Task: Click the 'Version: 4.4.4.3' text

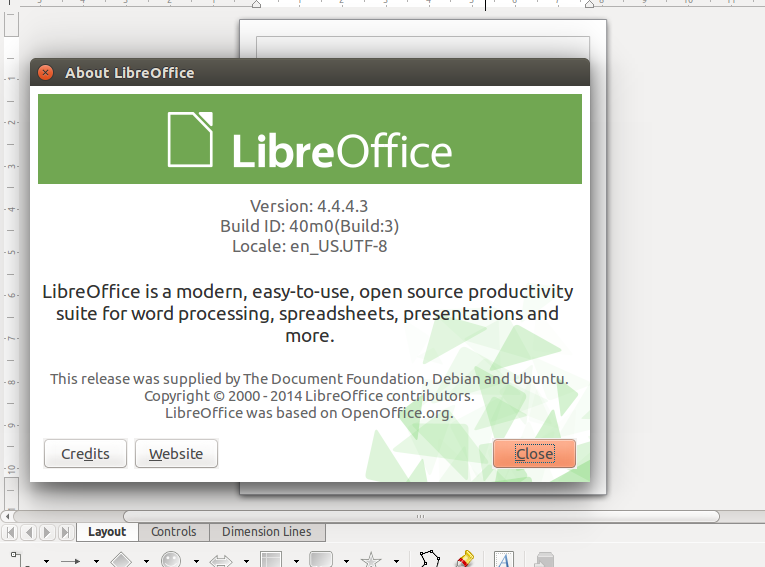Action: click(x=309, y=206)
